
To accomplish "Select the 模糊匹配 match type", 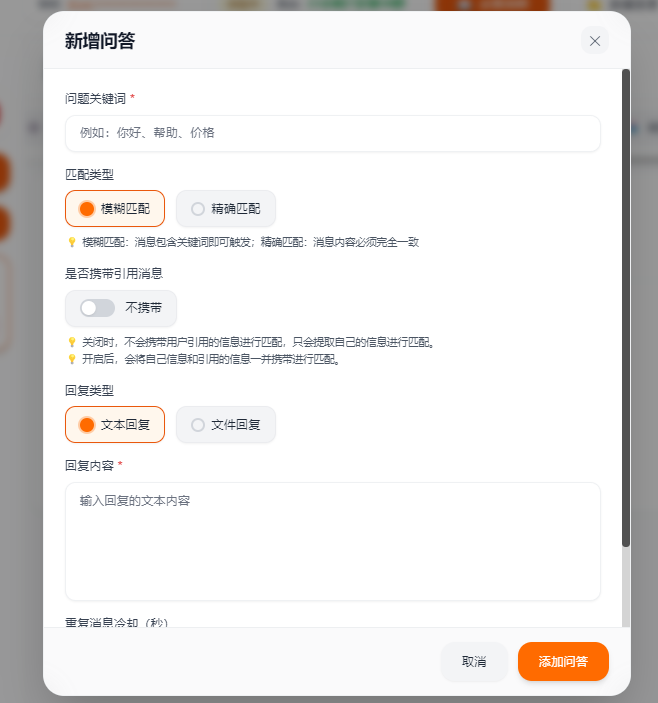I will [115, 209].
